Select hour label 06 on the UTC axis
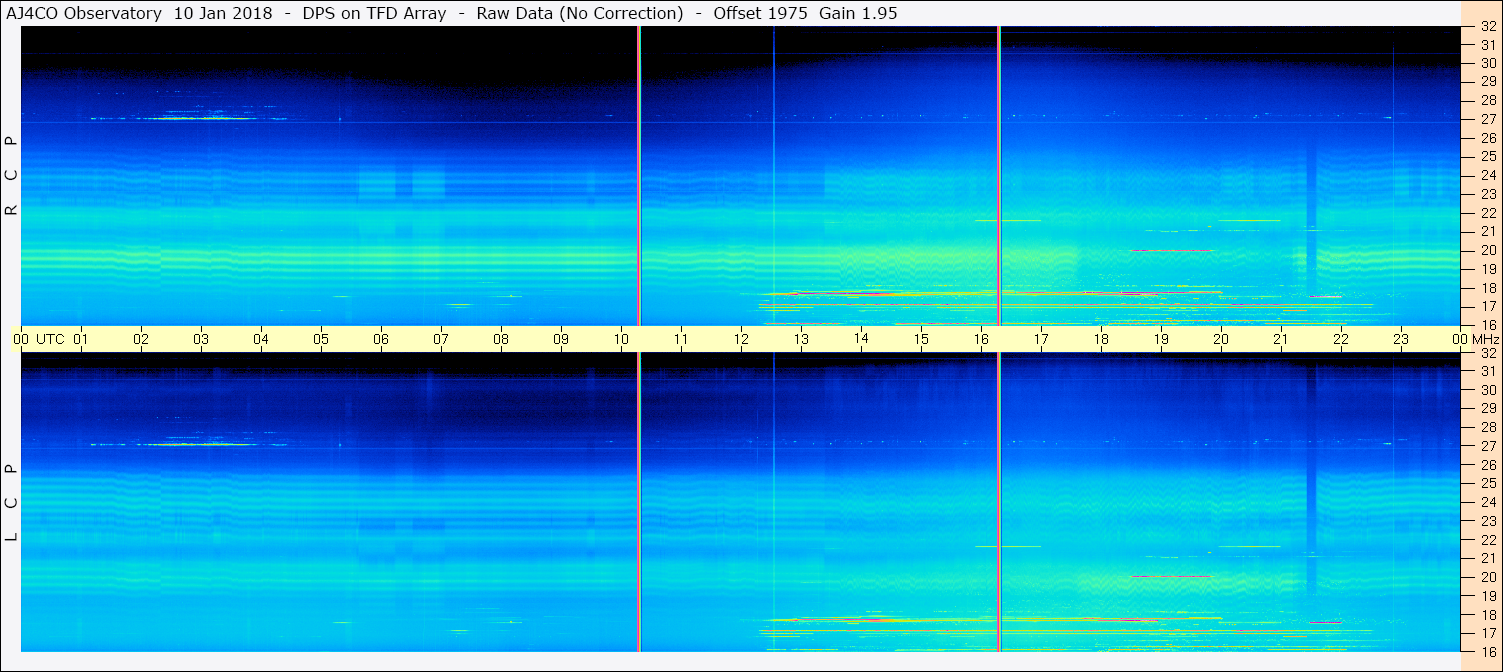 (381, 339)
